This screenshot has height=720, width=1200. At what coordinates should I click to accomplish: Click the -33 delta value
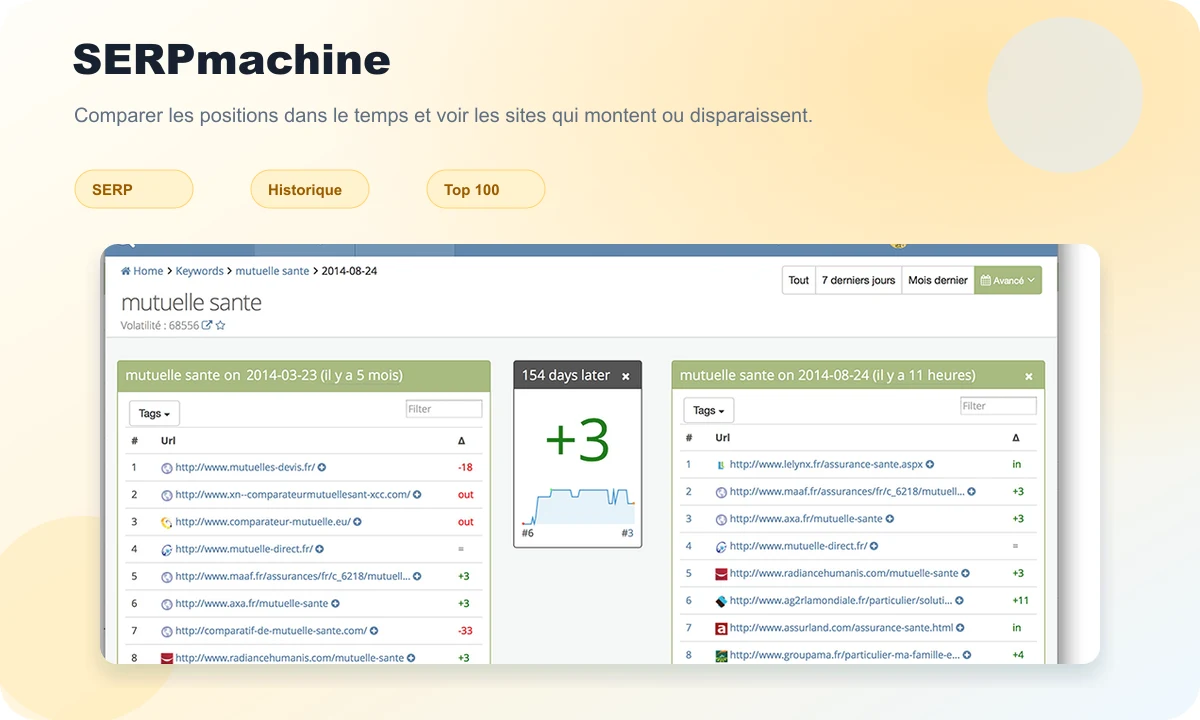[x=465, y=631]
